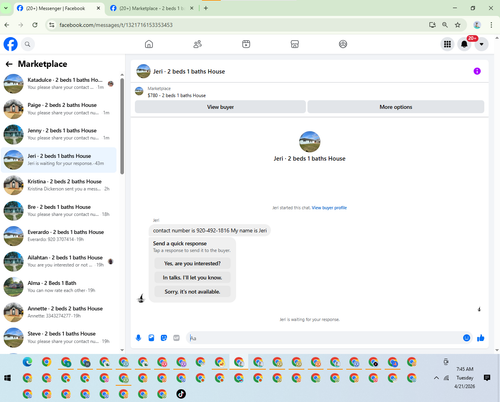Image resolution: width=500 pixels, height=402 pixels.
Task: Switch to the Marketplace - 2 beds browser tab
Action: pyautogui.click(x=151, y=8)
